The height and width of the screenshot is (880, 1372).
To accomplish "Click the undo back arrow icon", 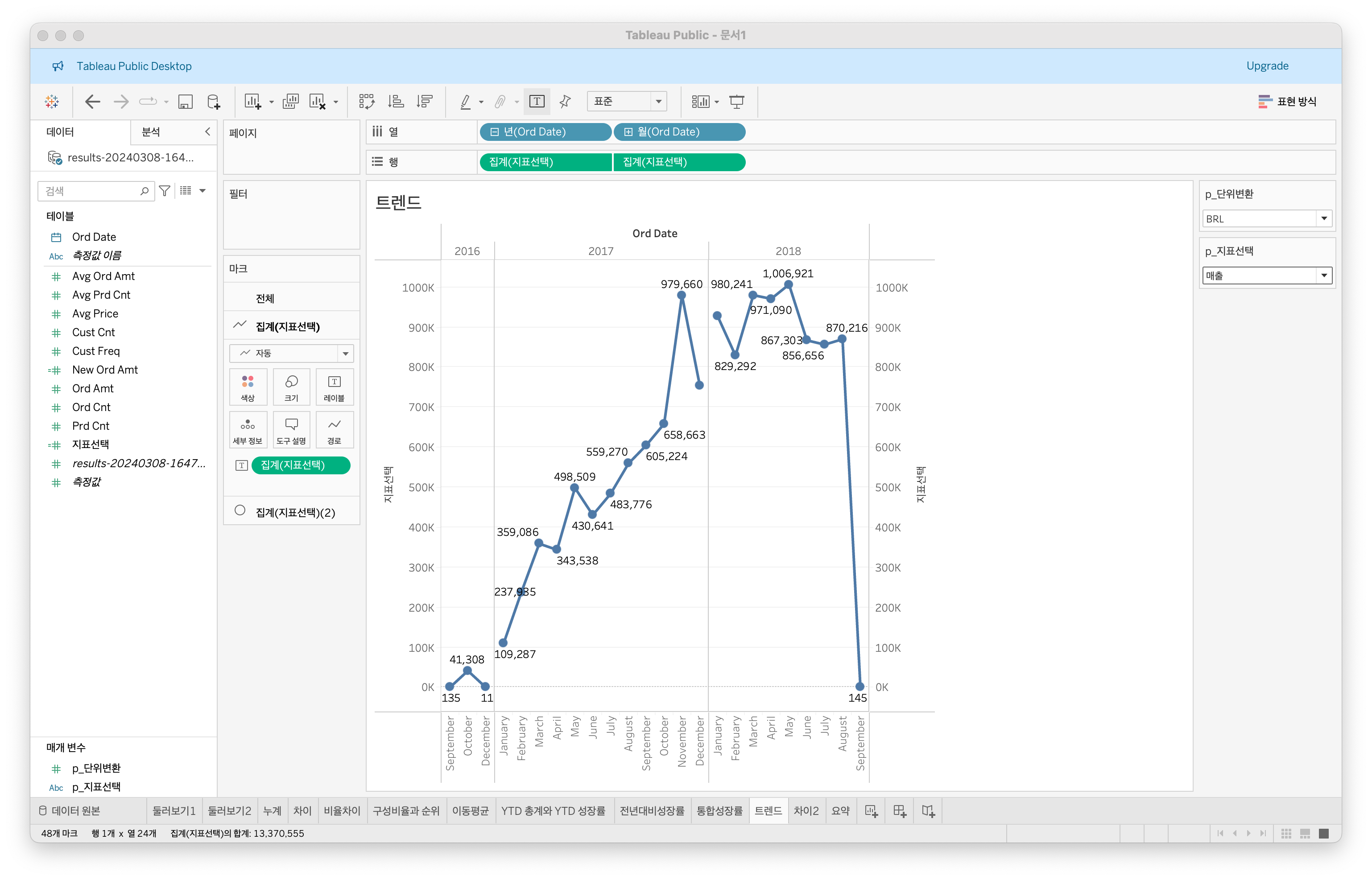I will pyautogui.click(x=92, y=102).
